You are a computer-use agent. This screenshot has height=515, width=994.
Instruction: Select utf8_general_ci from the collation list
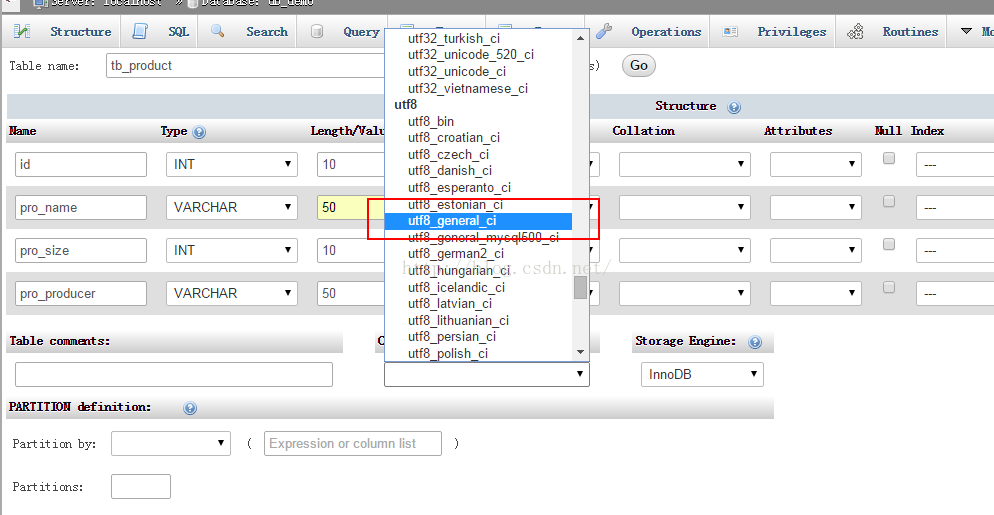[452, 221]
